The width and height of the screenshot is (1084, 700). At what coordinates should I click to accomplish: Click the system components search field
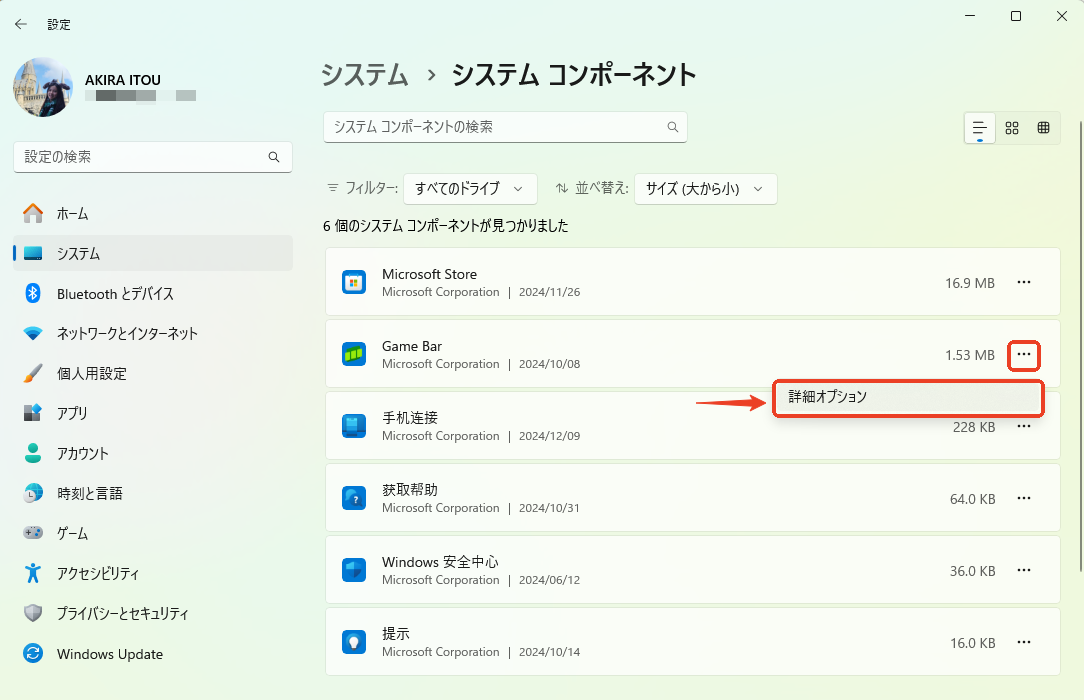(505, 127)
